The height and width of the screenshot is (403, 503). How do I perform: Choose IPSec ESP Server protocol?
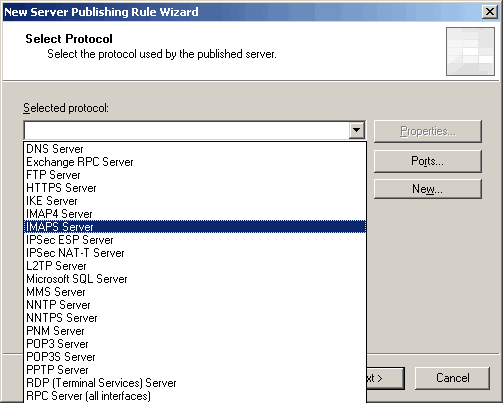click(195, 240)
